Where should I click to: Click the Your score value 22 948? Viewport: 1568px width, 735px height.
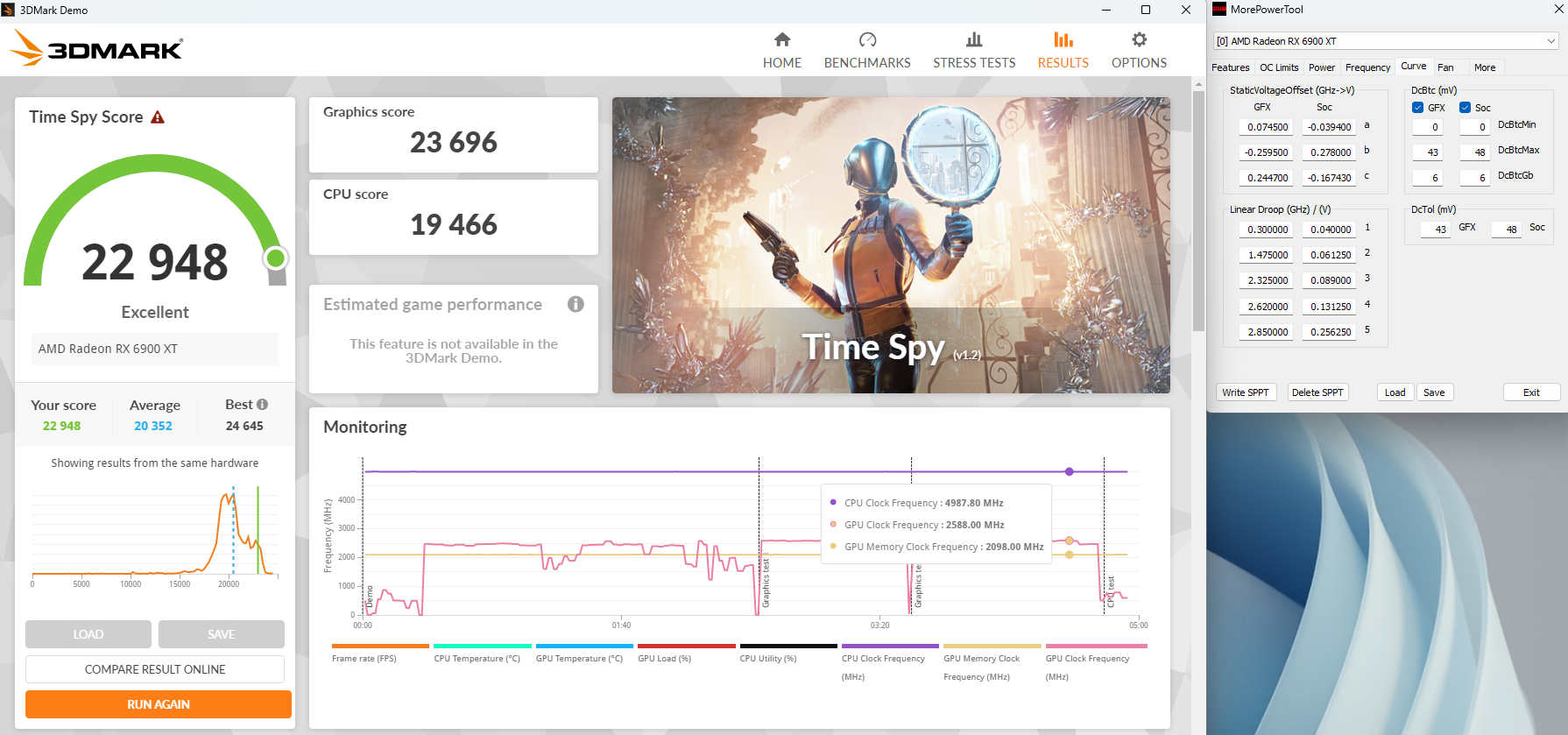click(61, 426)
